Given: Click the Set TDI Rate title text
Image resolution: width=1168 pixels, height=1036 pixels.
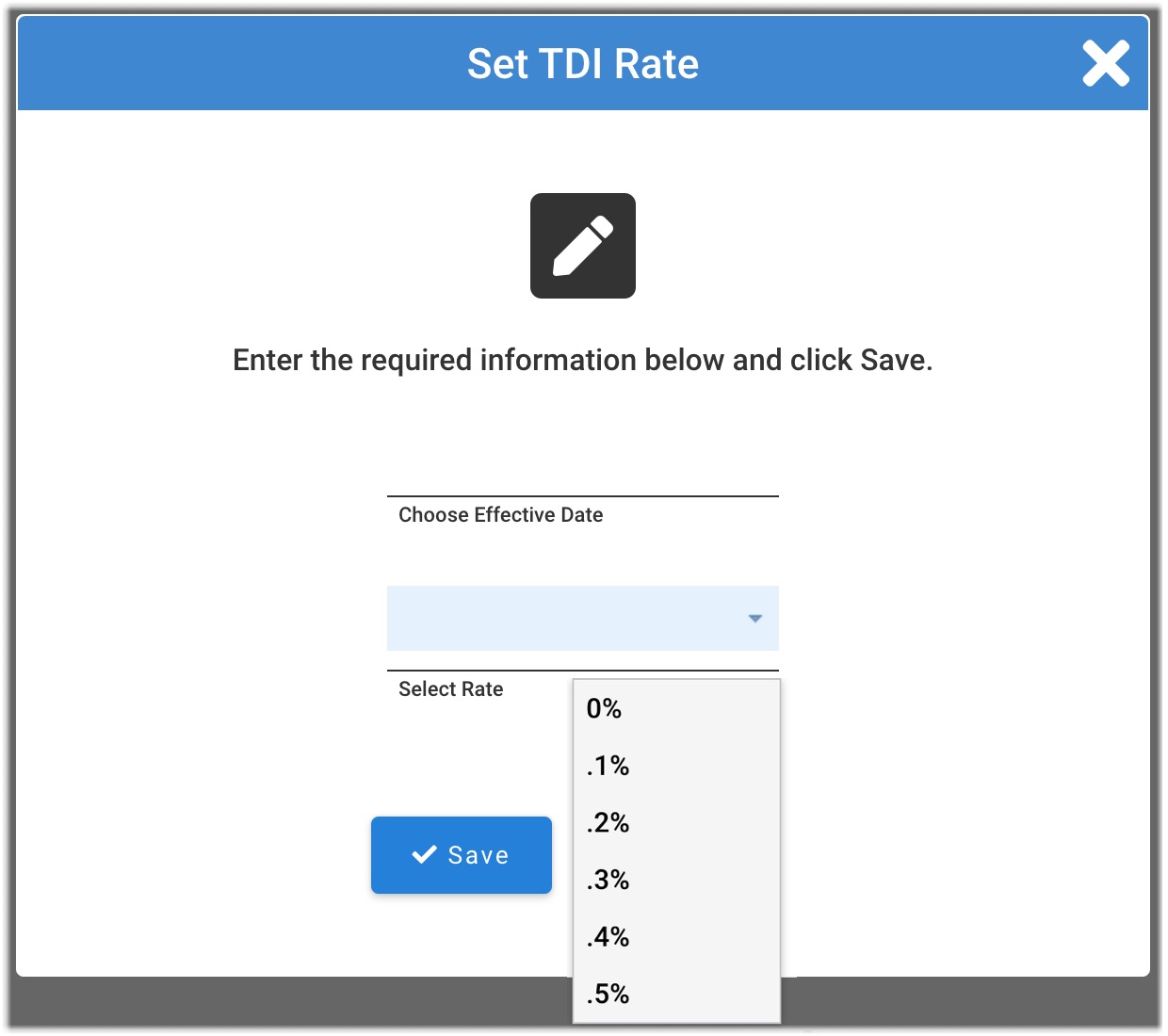Looking at the screenshot, I should (582, 64).
